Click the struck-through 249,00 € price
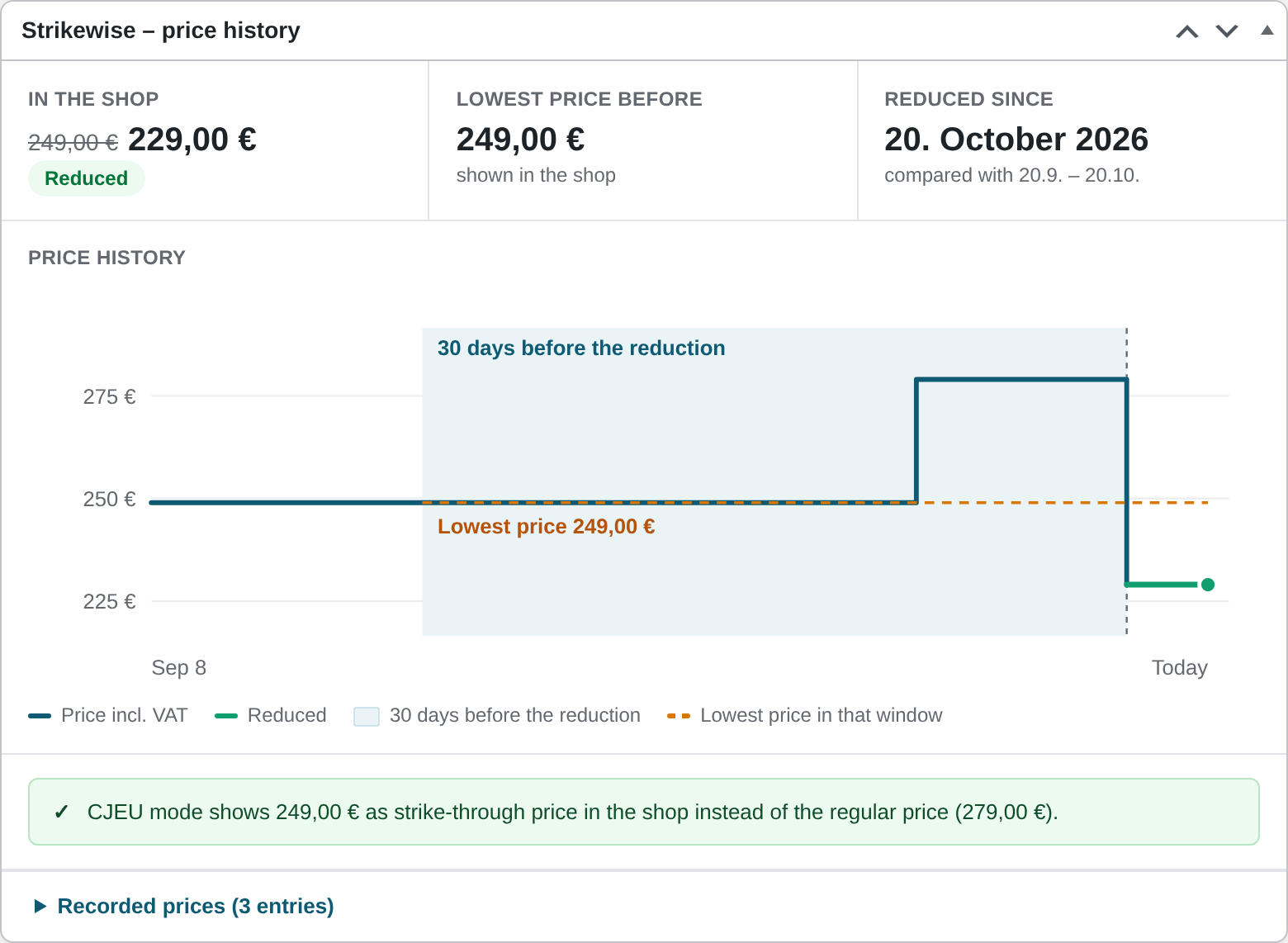 point(73,143)
